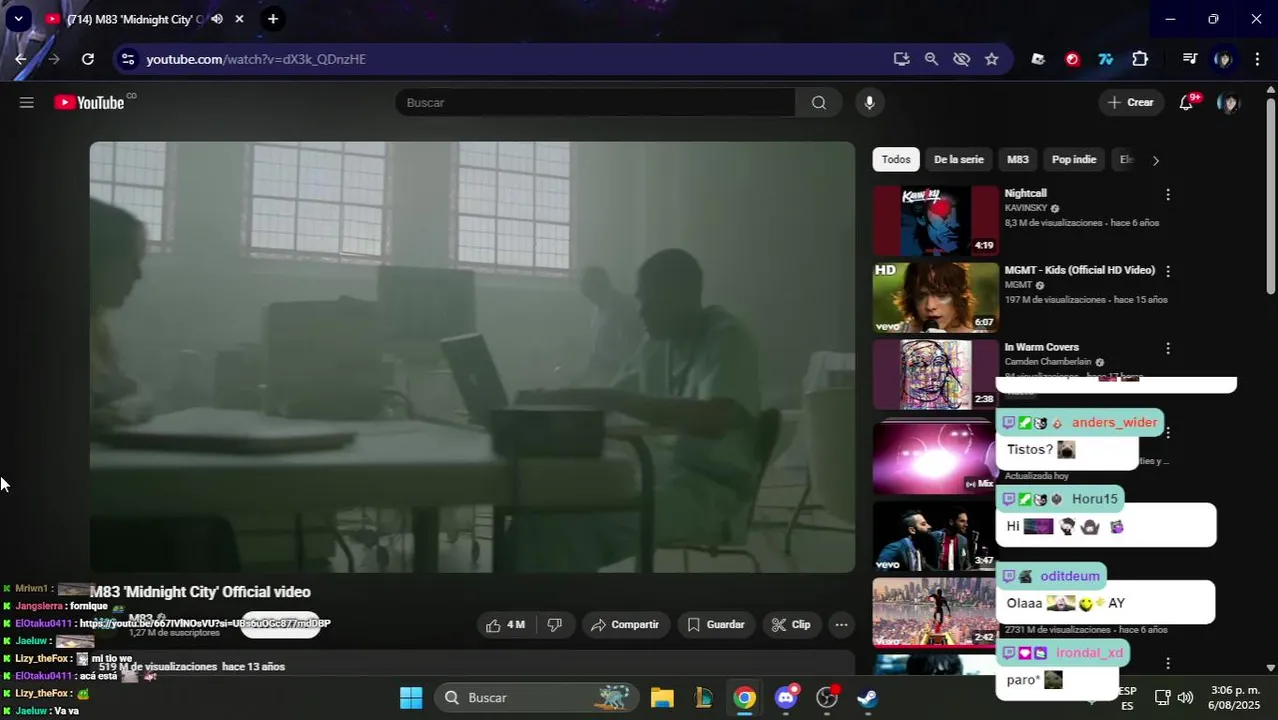Image resolution: width=1278 pixels, height=720 pixels.
Task: Open the 7TV extension icon
Action: click(x=1105, y=59)
